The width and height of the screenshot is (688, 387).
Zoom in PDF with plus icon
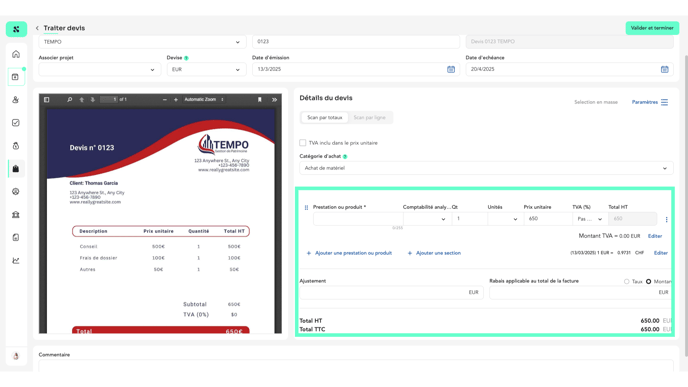pyautogui.click(x=176, y=100)
